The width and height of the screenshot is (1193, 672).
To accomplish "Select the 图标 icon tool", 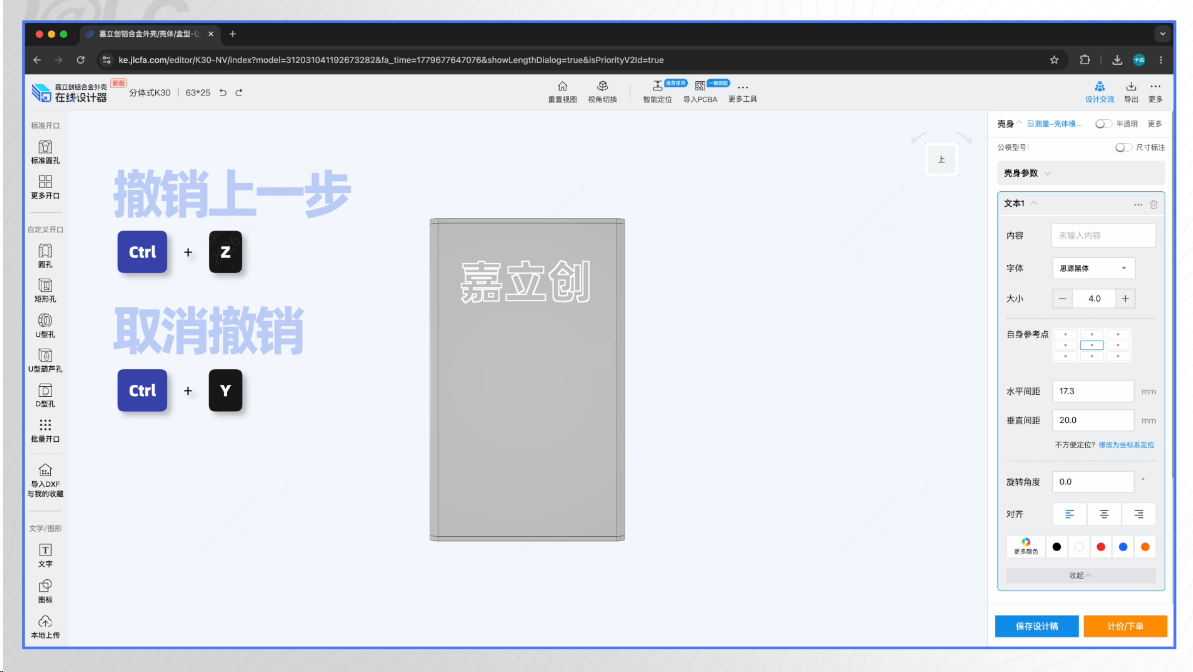I will coord(45,591).
